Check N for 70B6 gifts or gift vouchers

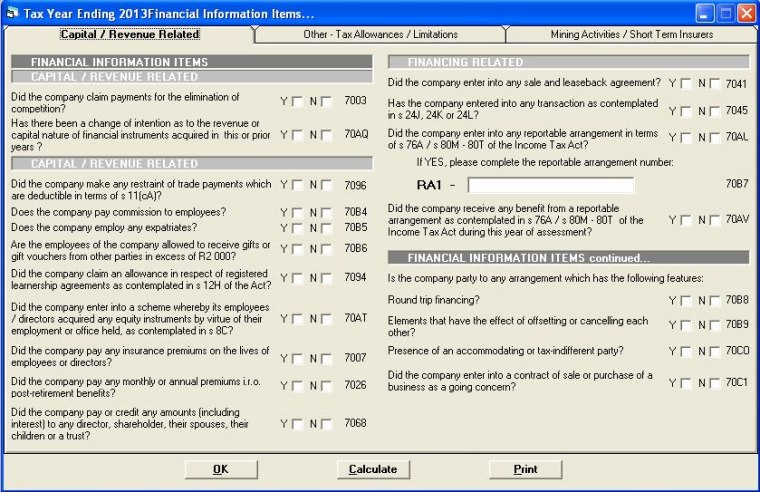pyautogui.click(x=327, y=249)
